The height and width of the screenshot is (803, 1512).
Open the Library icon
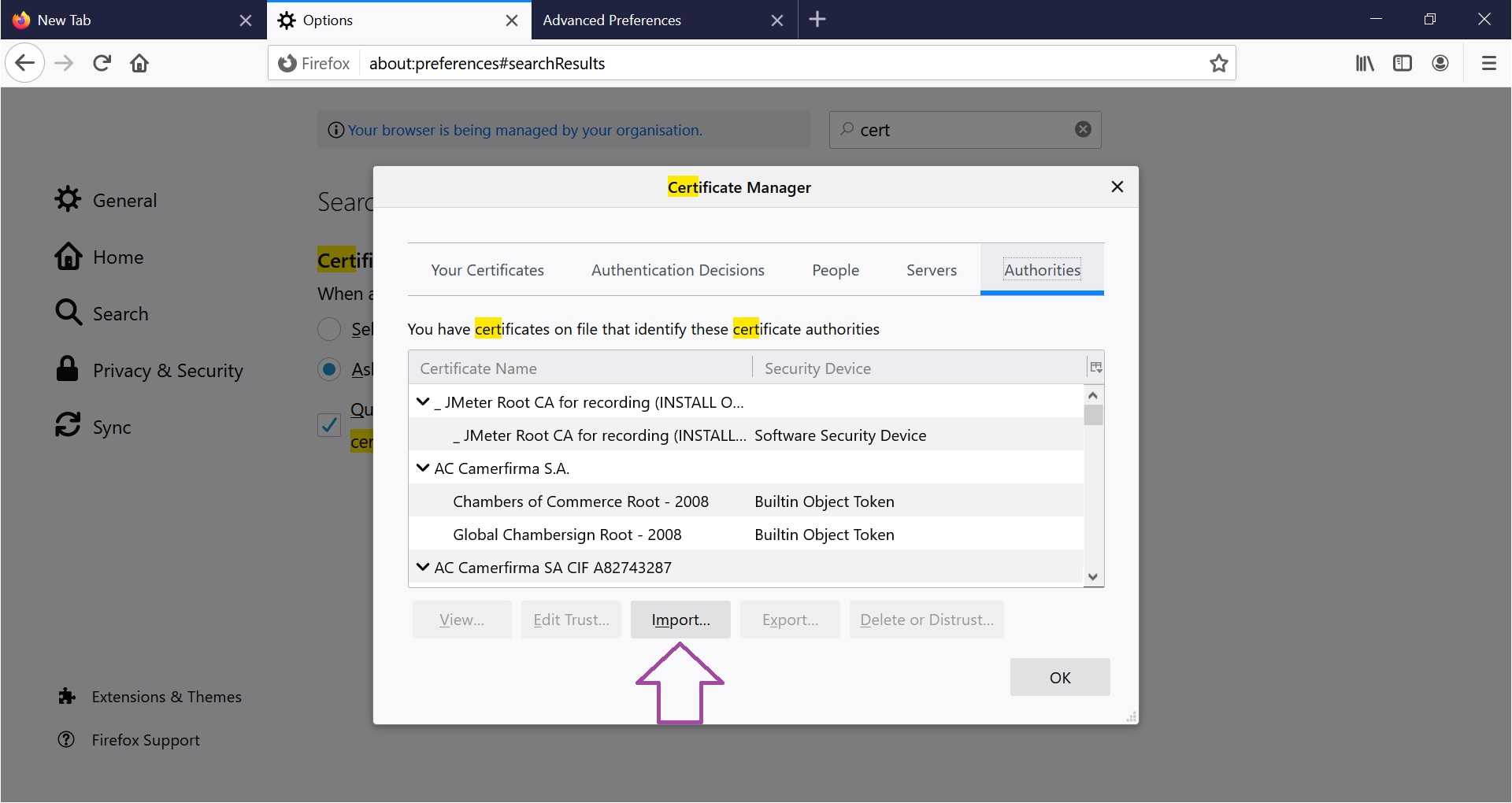[1365, 63]
